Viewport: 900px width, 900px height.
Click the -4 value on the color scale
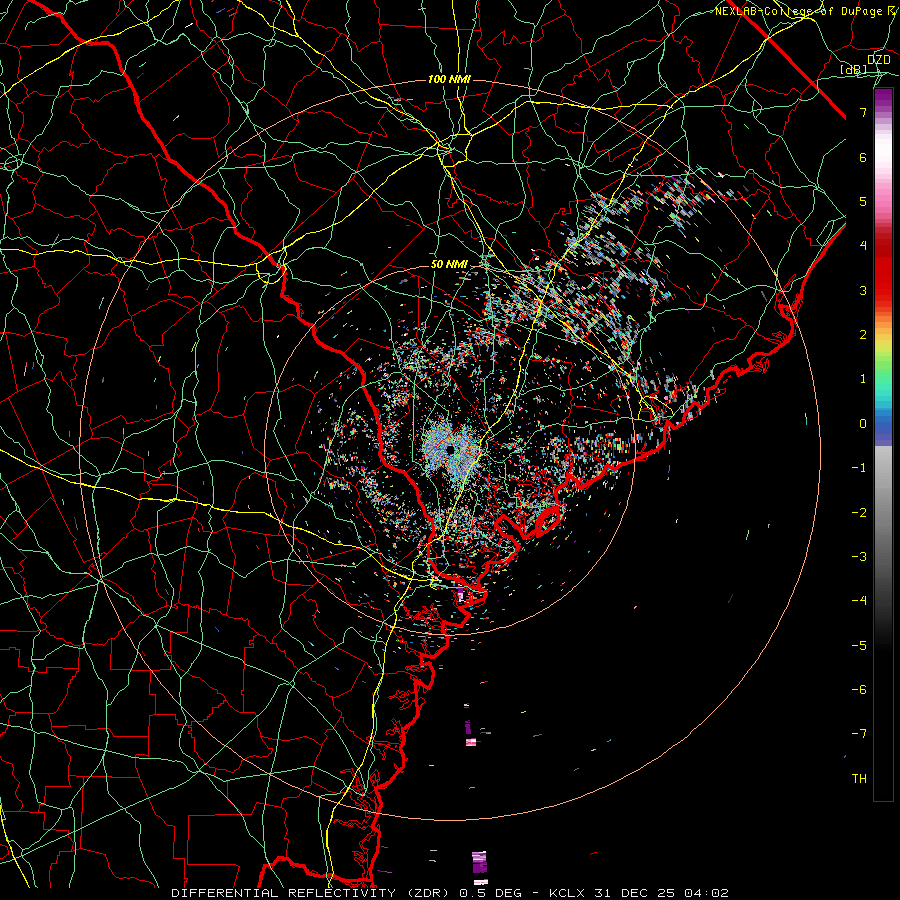pyautogui.click(x=859, y=601)
